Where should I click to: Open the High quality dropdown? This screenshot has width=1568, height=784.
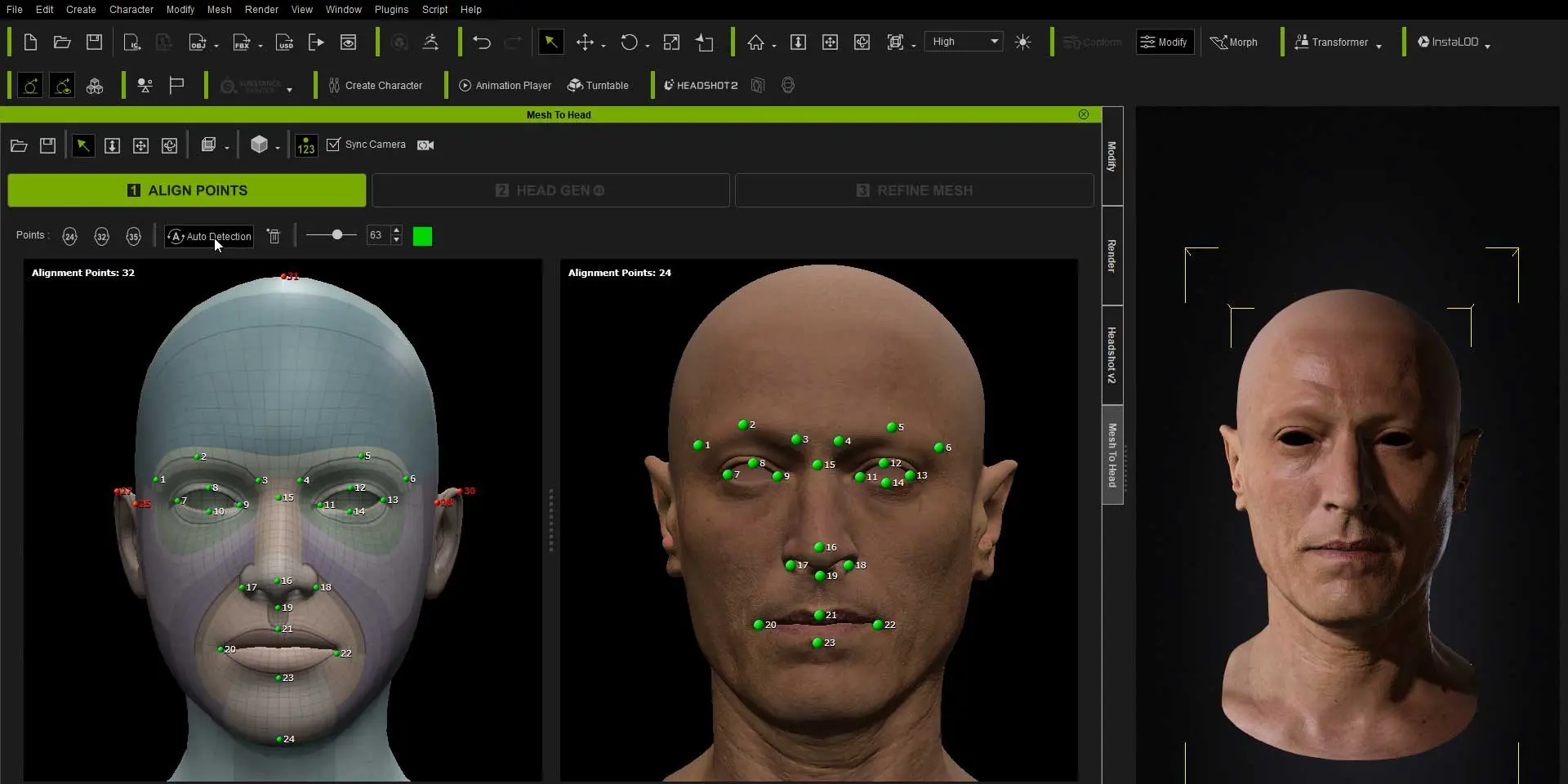964,42
